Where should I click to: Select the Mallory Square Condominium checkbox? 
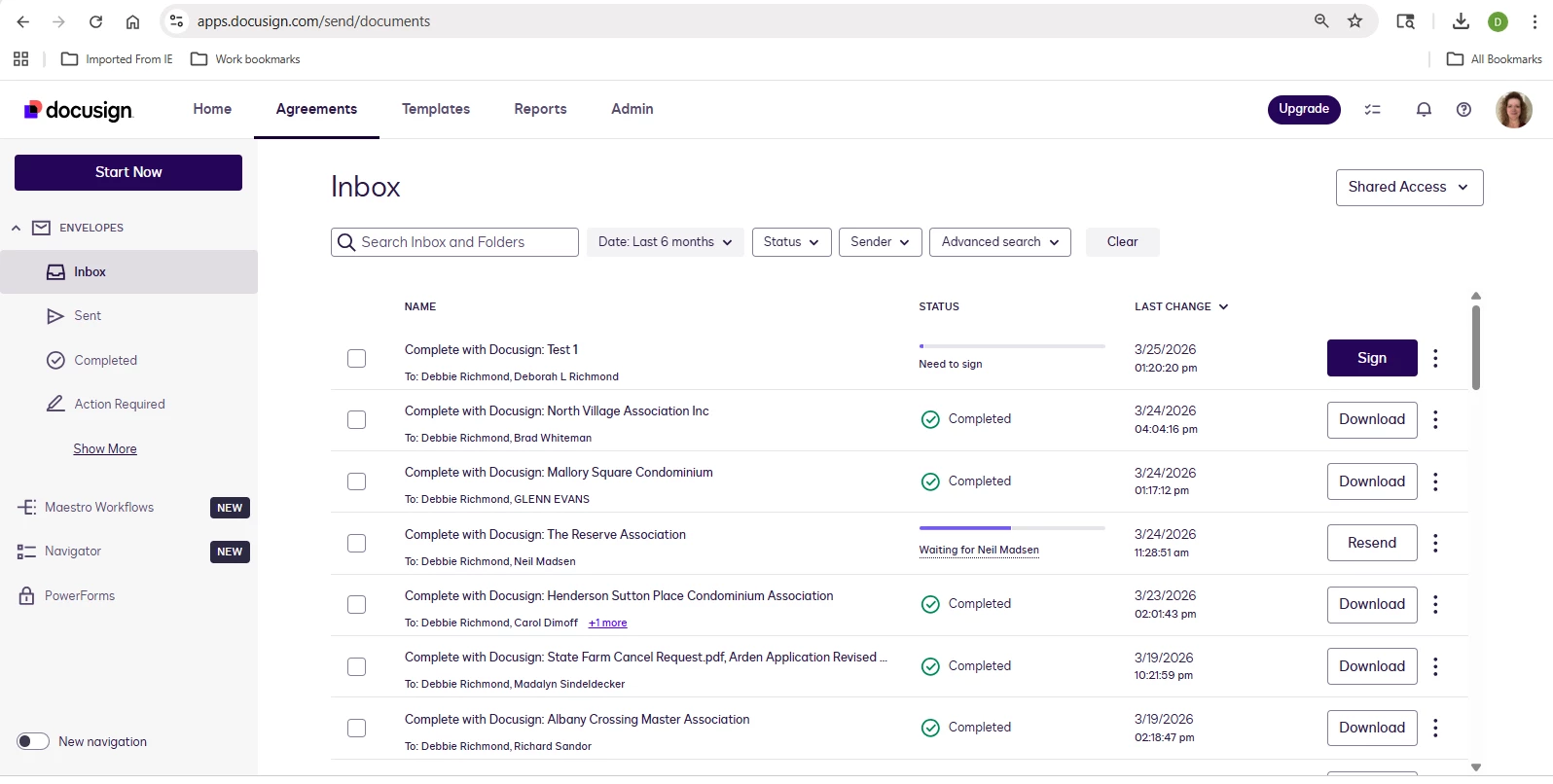(x=357, y=481)
